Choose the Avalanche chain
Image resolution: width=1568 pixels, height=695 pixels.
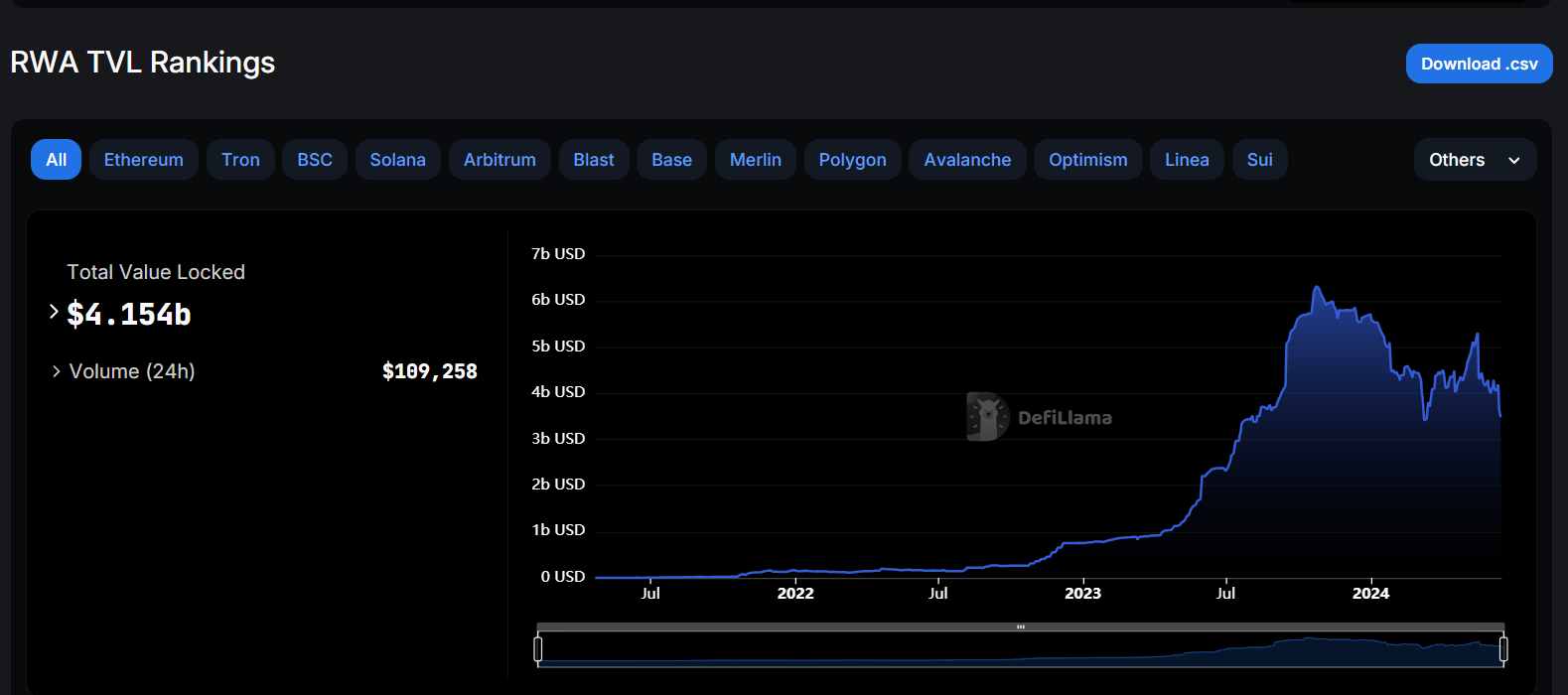[x=967, y=160]
